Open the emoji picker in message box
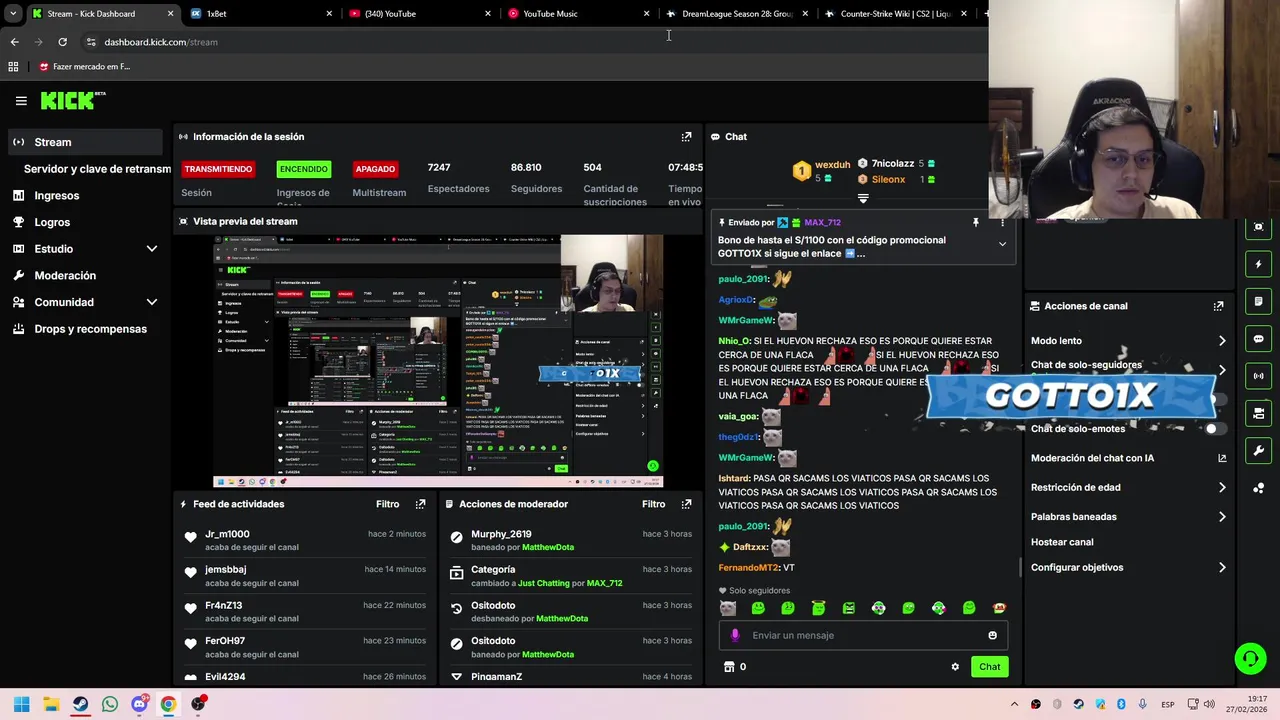 [x=992, y=635]
